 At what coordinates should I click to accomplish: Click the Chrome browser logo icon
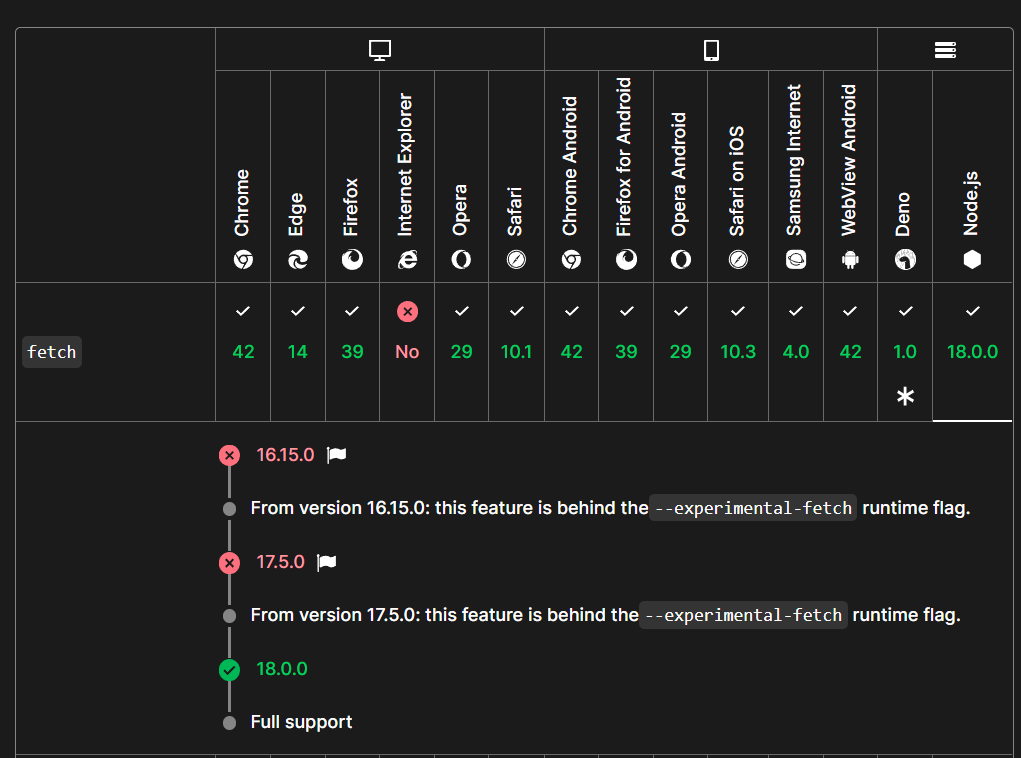tap(243, 260)
